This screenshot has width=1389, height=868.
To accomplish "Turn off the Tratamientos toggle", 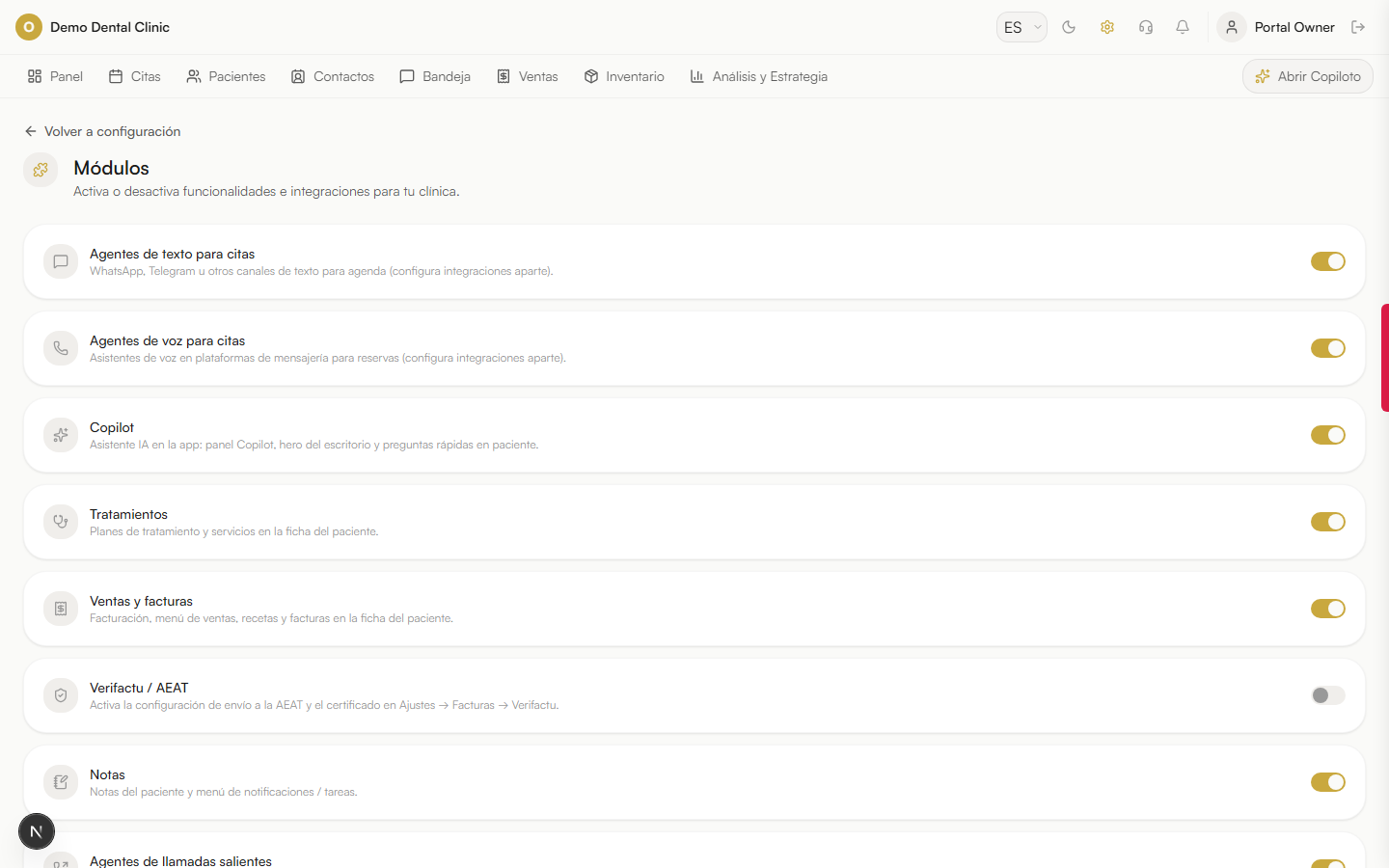I will [x=1328, y=522].
